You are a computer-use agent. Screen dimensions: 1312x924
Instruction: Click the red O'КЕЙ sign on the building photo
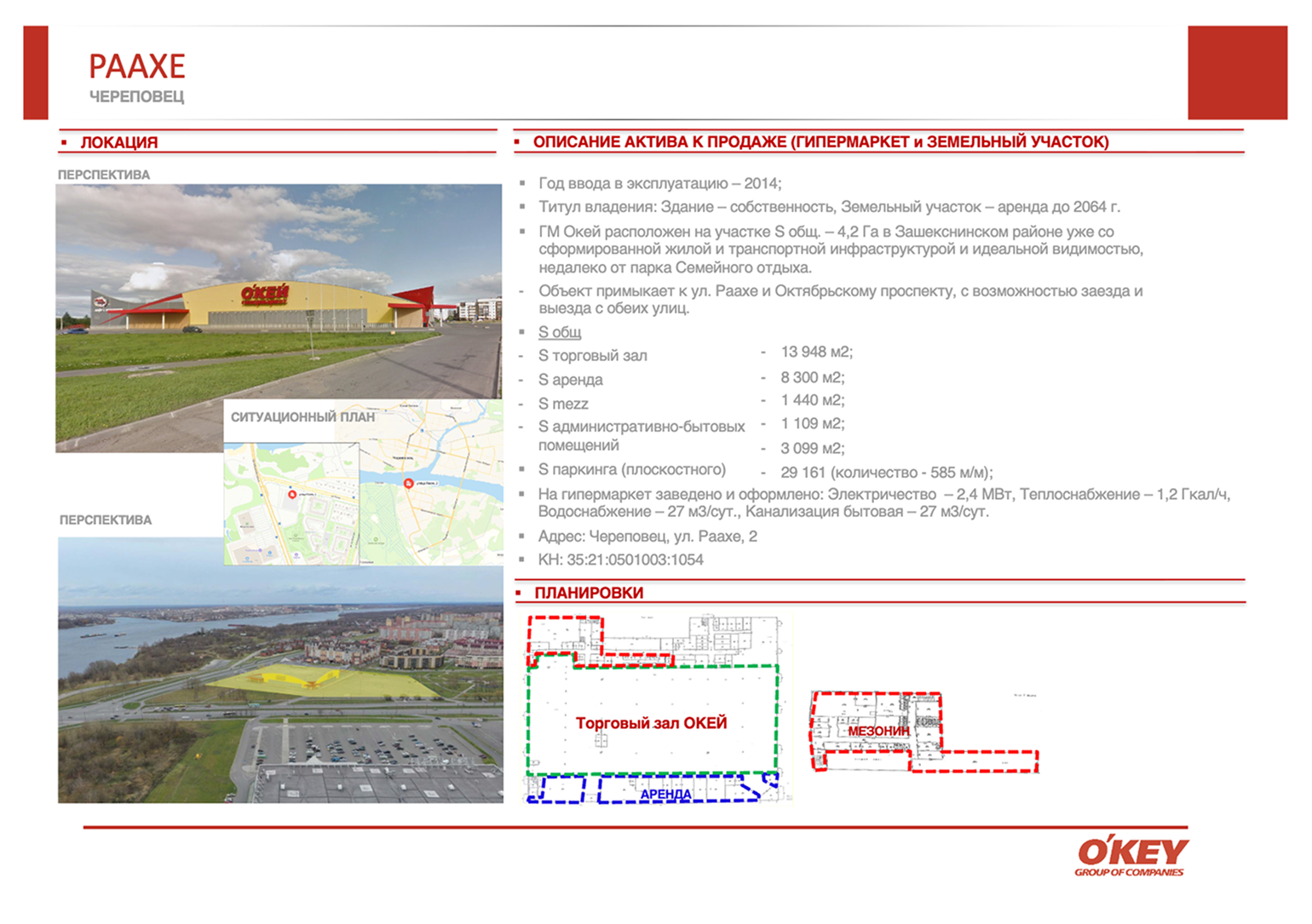coord(265,296)
